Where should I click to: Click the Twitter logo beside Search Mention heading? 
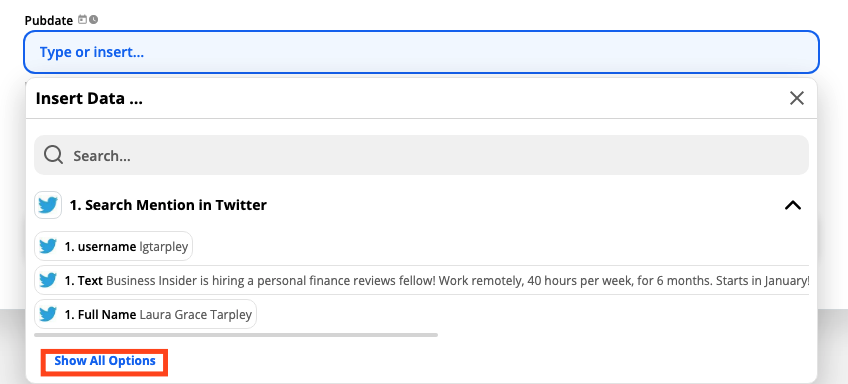(x=48, y=205)
